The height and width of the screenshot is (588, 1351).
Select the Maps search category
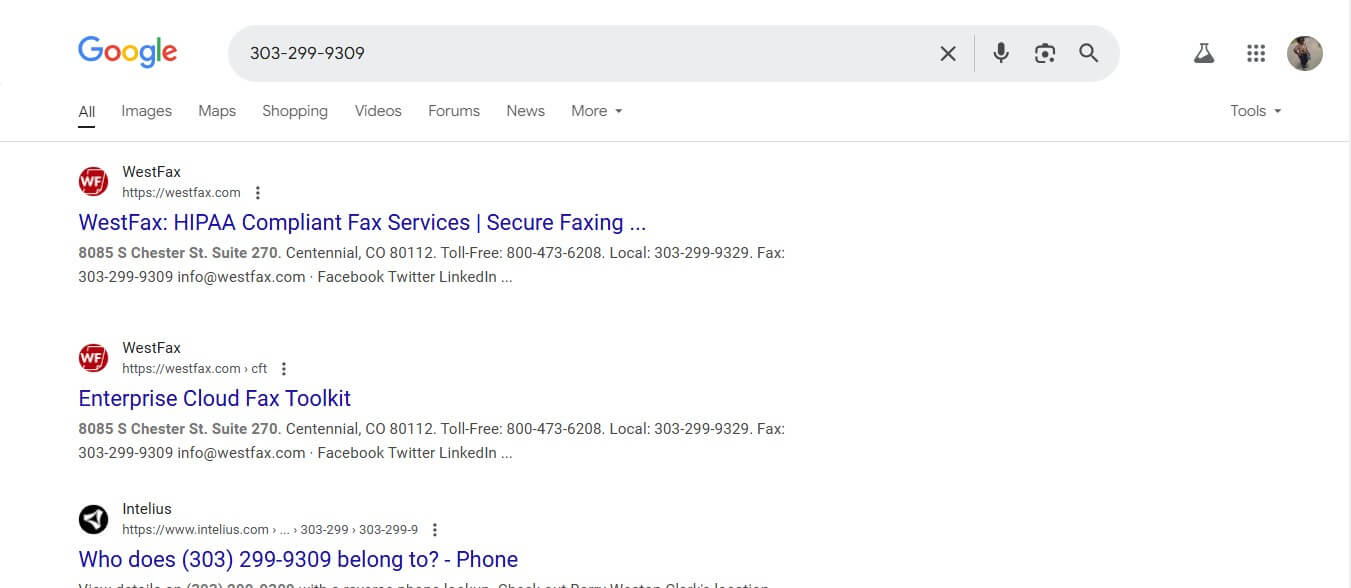click(x=216, y=111)
